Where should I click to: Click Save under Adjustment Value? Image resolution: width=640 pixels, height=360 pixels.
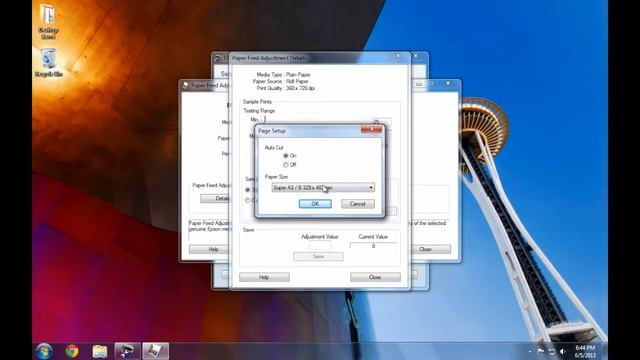pos(318,256)
